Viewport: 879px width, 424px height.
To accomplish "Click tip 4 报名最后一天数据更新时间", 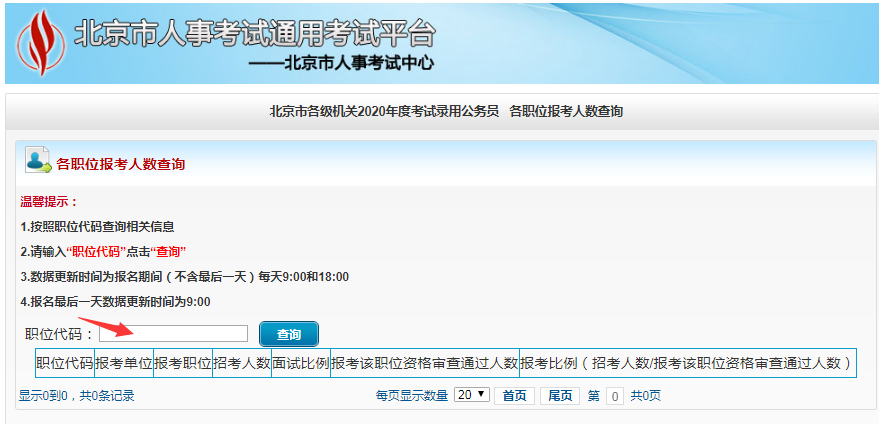I will (x=115, y=302).
